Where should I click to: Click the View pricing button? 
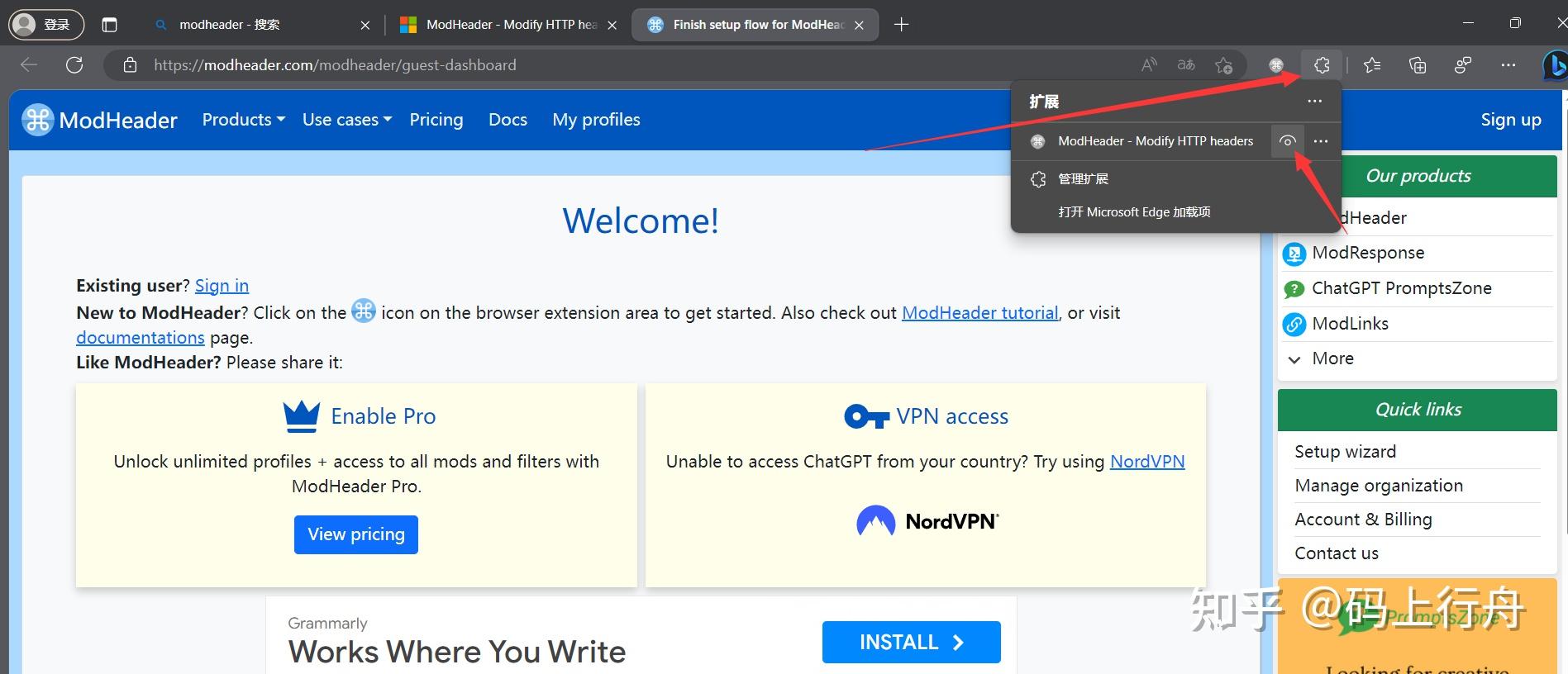[x=356, y=534]
